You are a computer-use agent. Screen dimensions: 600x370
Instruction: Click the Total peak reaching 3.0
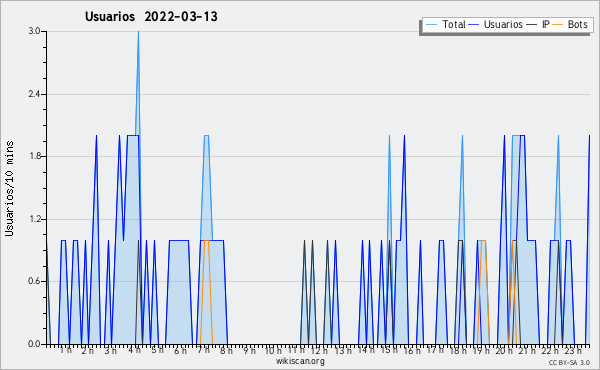point(138,33)
